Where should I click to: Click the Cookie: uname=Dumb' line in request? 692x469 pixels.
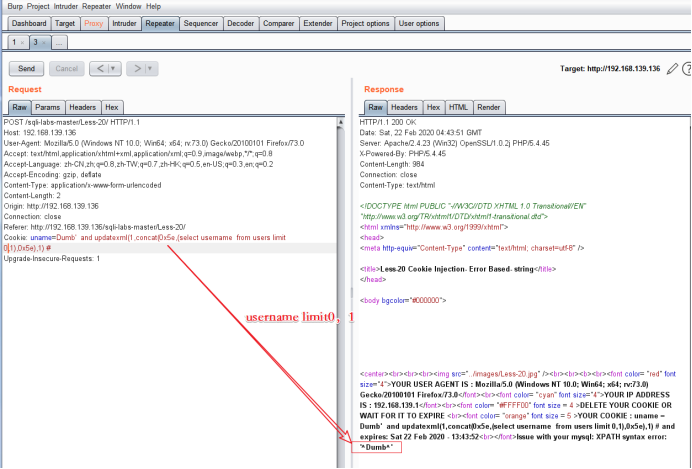pyautogui.click(x=145, y=238)
